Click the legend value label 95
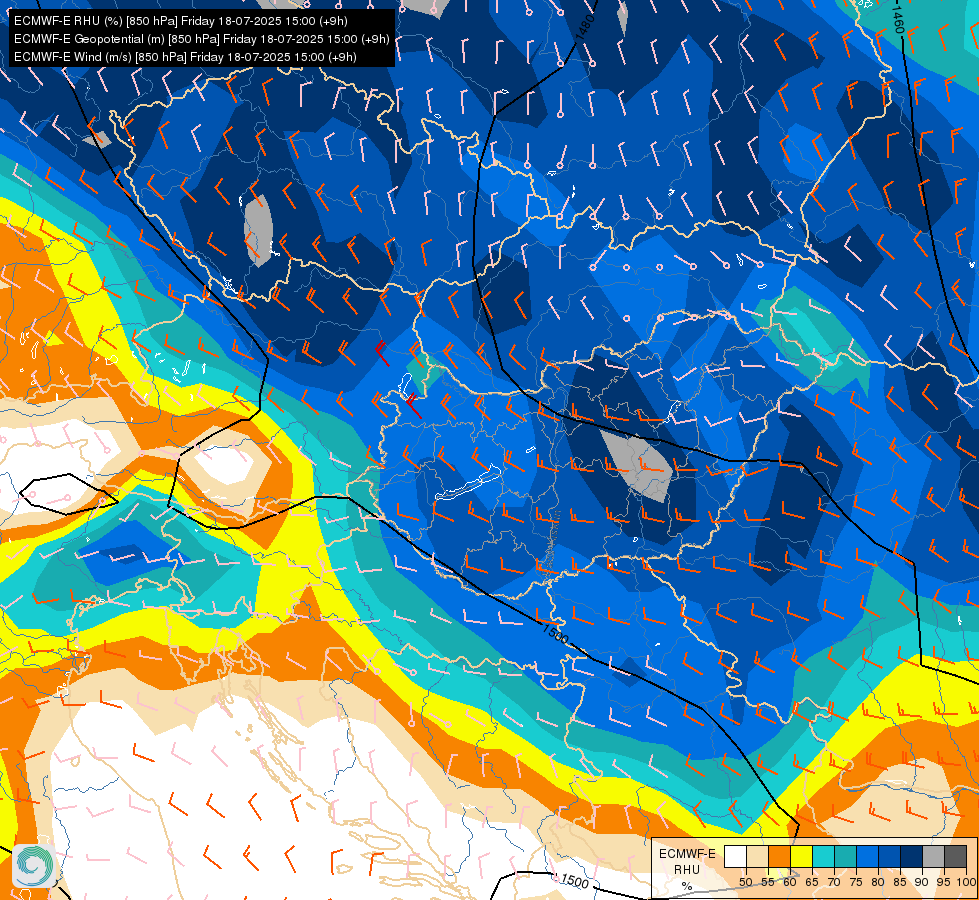This screenshot has height=900, width=979. 943,882
